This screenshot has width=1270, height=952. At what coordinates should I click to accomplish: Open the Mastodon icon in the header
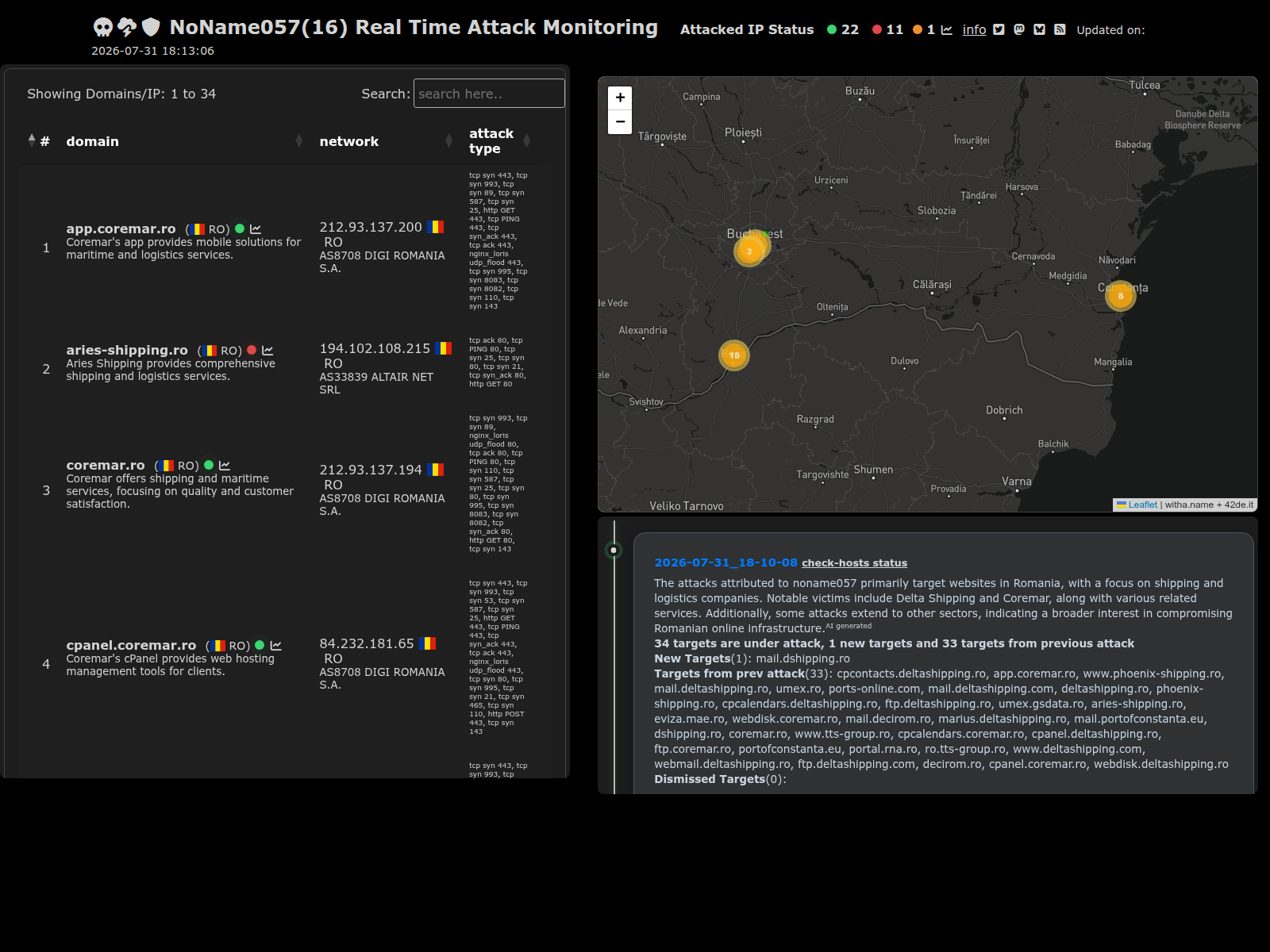coord(1019,29)
